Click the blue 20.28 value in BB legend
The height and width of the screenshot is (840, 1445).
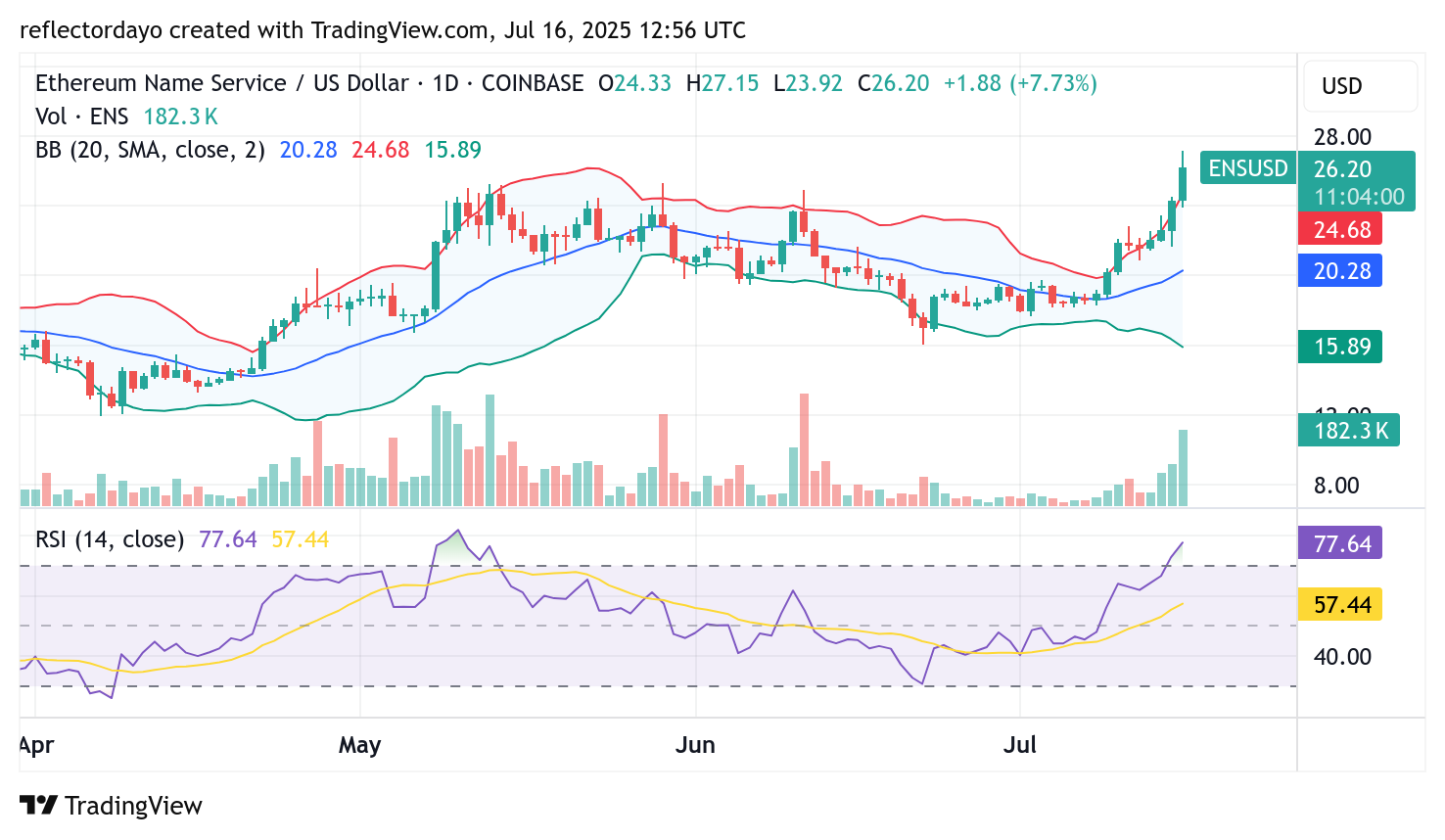click(308, 150)
